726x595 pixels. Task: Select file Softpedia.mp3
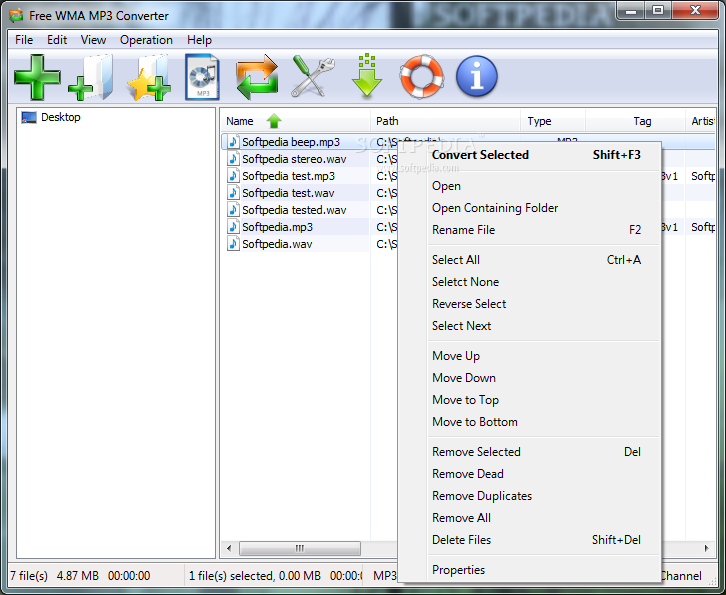(277, 227)
